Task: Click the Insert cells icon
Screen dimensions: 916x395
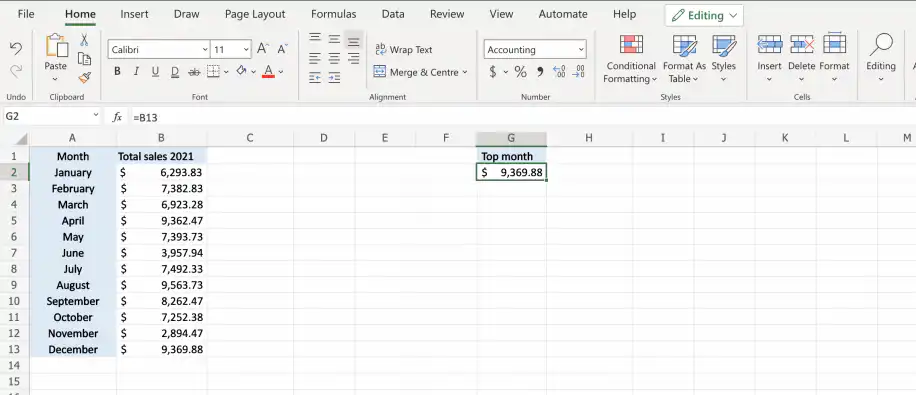Action: pos(769,44)
